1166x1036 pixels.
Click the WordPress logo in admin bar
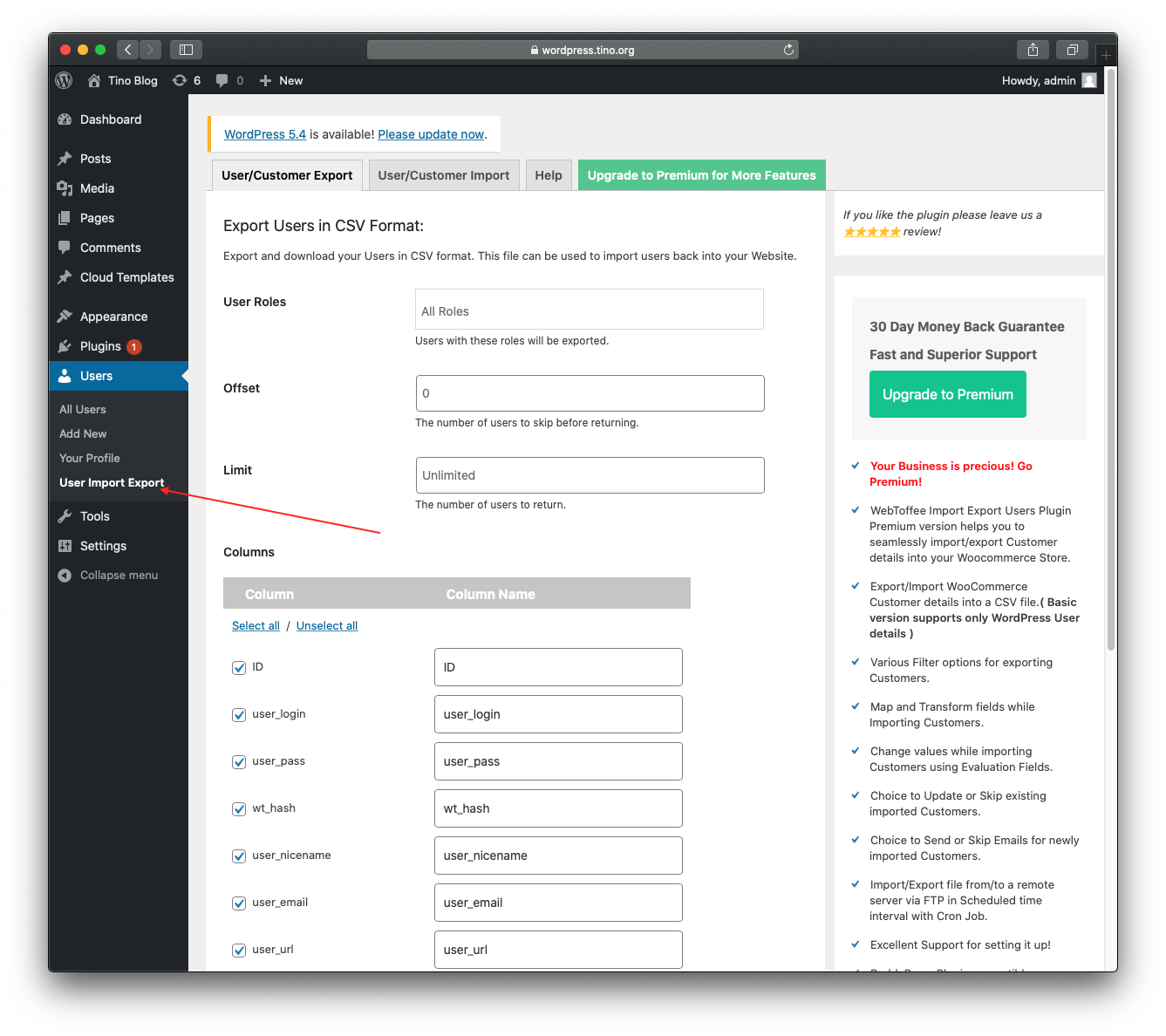click(x=64, y=80)
